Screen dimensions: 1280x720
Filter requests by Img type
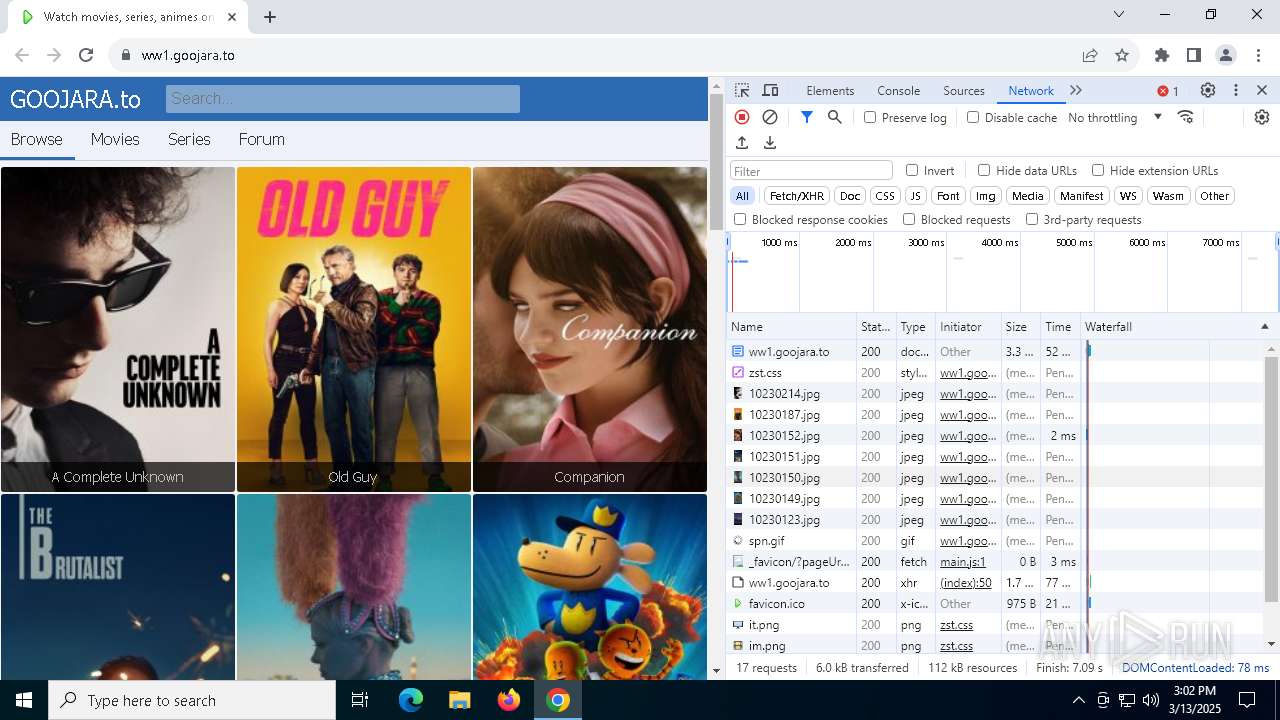[x=986, y=196]
